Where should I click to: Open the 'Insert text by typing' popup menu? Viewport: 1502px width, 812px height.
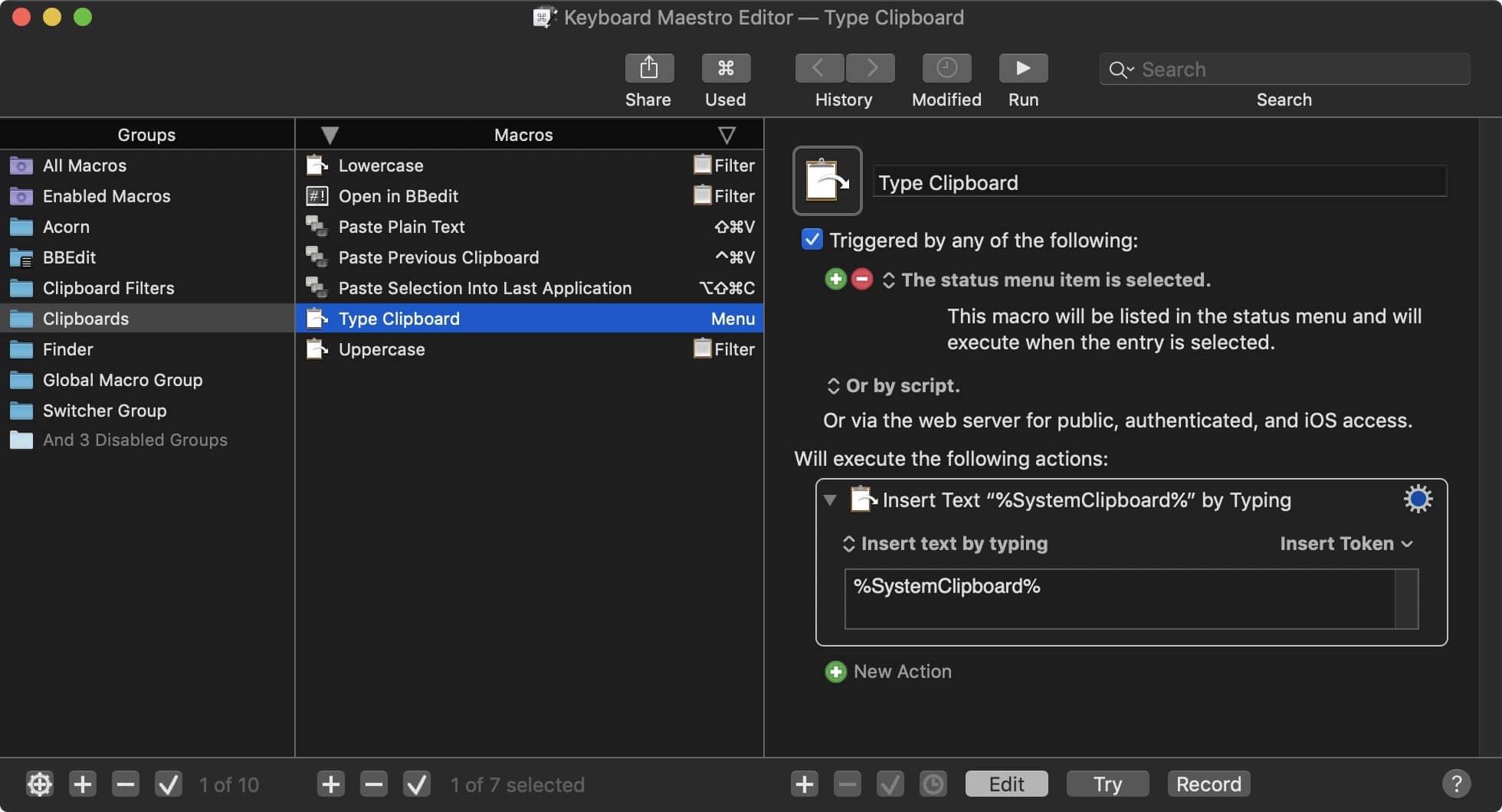pyautogui.click(x=946, y=543)
